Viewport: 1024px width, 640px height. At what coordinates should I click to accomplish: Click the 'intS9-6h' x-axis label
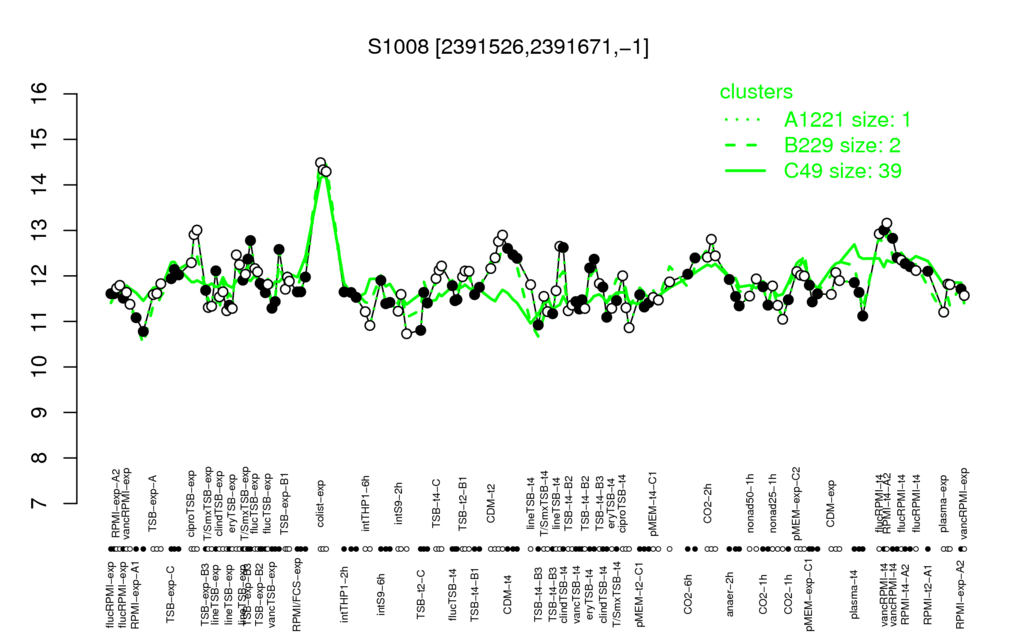click(x=381, y=594)
